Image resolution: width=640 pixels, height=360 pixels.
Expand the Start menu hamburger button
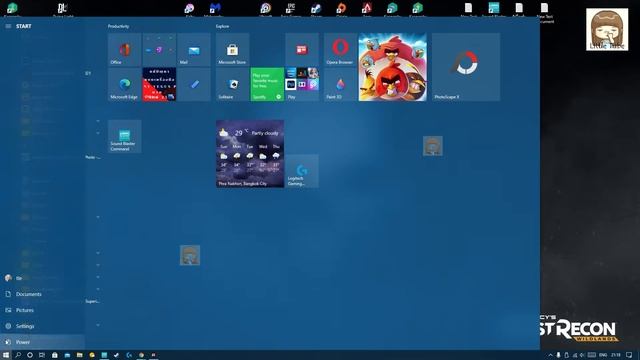tap(8, 26)
